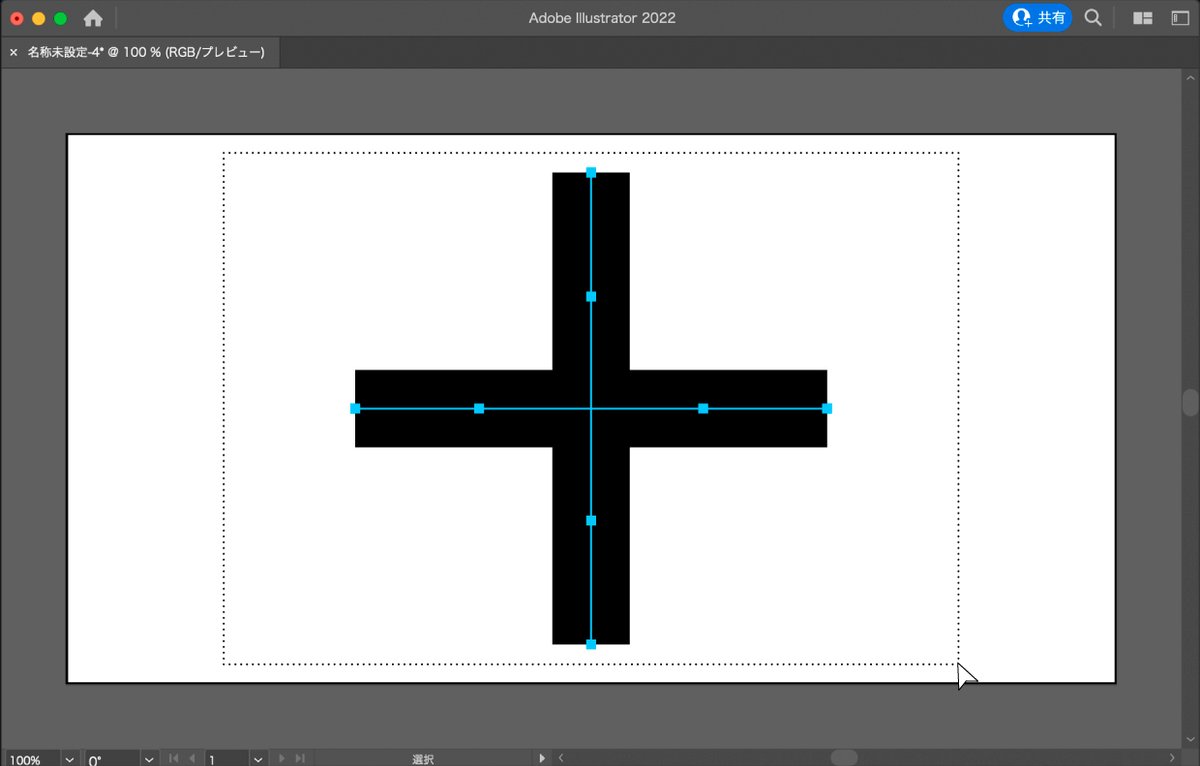
Task: Open the zoom level dropdown arrow
Action: click(x=70, y=759)
